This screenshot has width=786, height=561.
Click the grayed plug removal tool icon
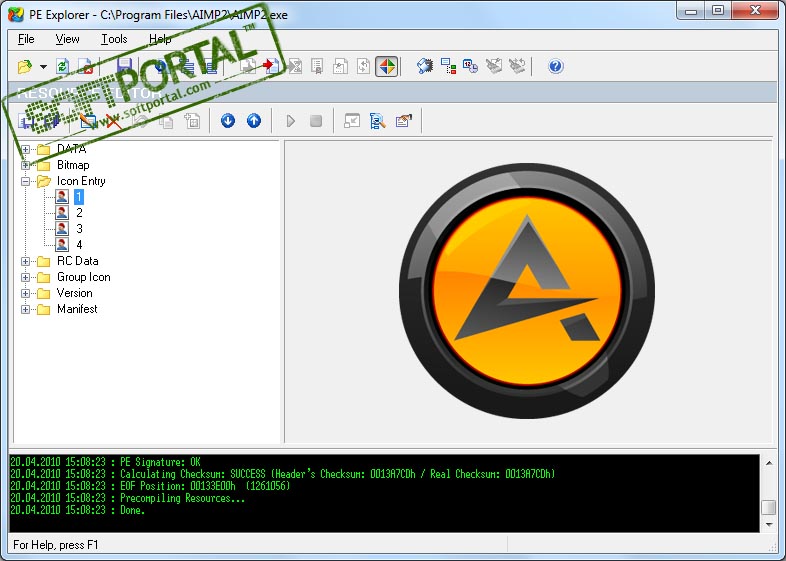point(494,66)
